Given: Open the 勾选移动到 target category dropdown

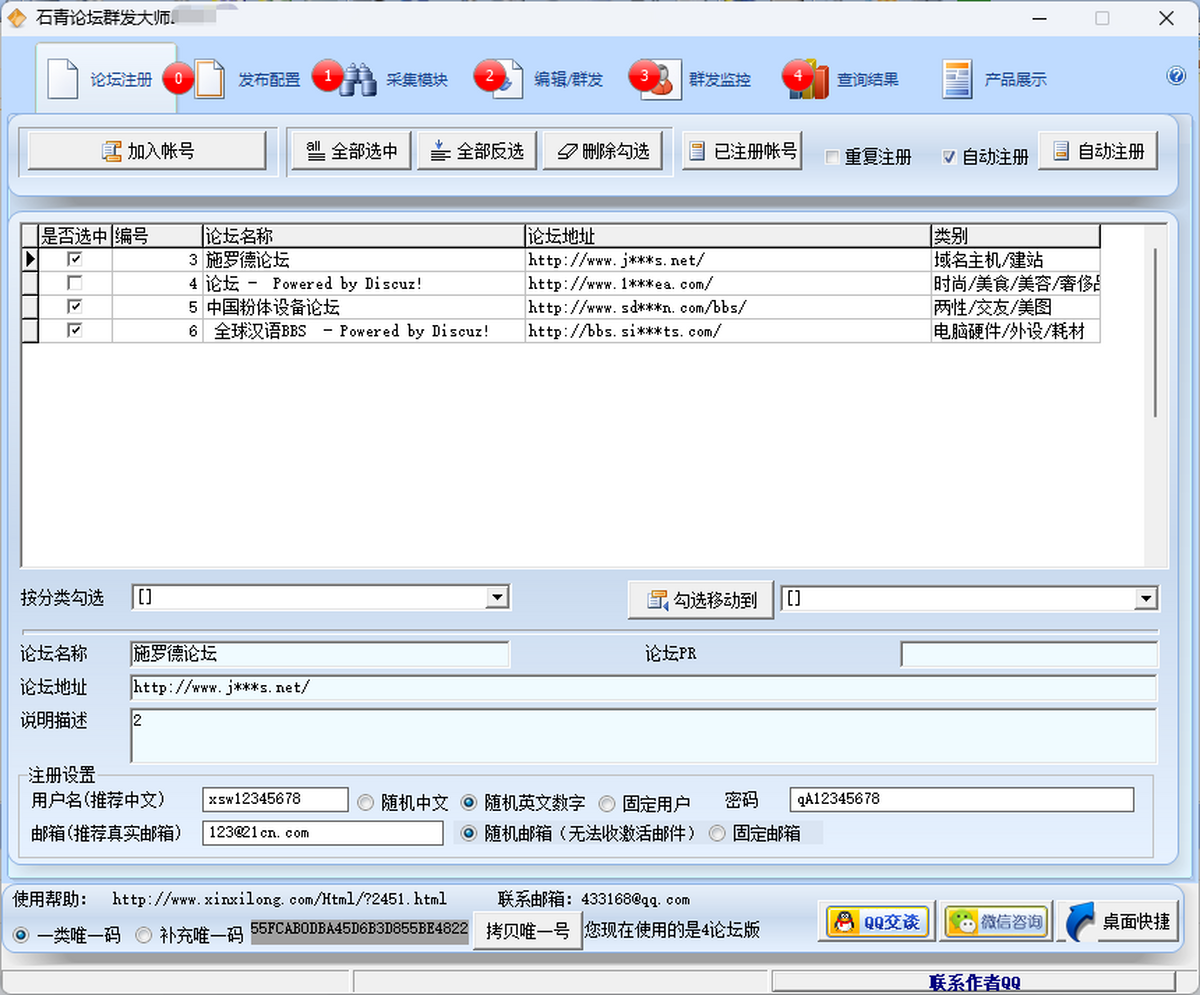Looking at the screenshot, I should (1145, 599).
